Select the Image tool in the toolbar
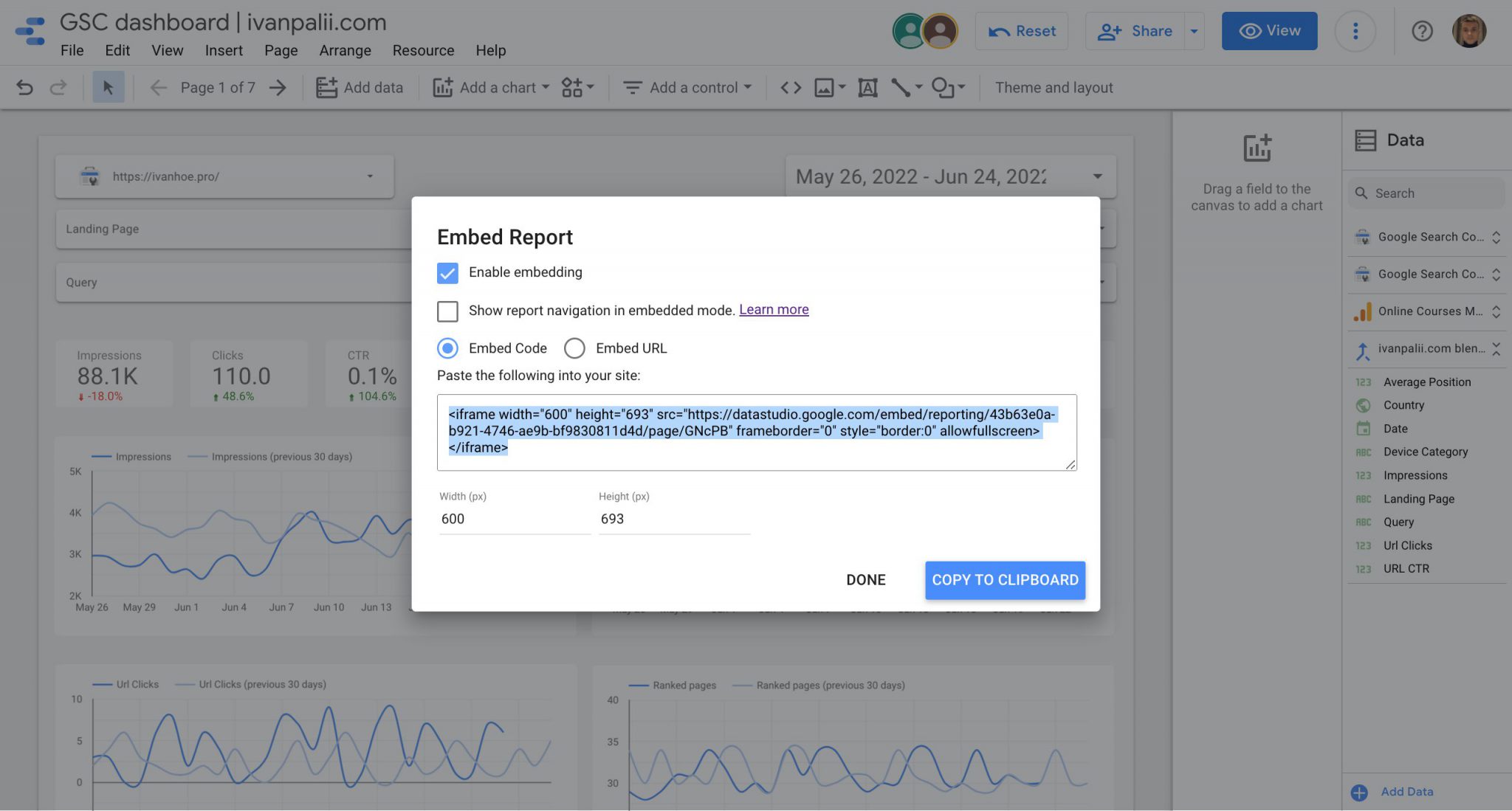The height and width of the screenshot is (811, 1512). pyautogui.click(x=824, y=87)
